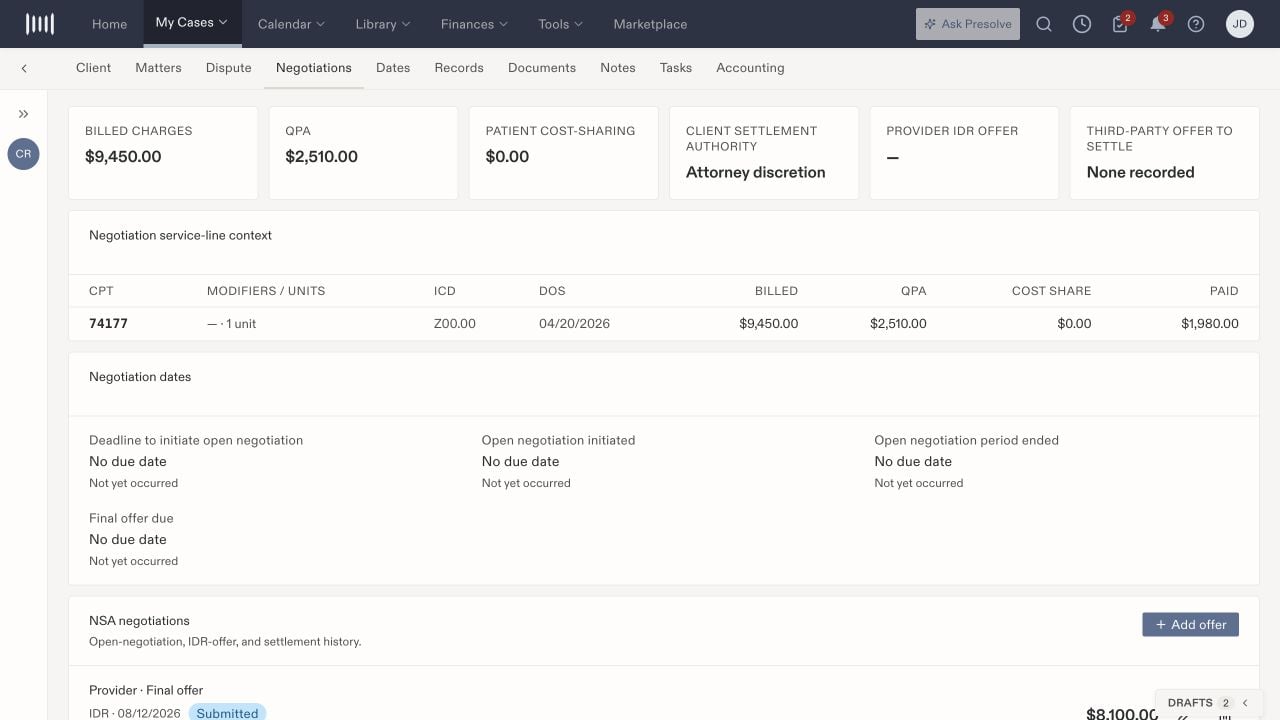Screen dimensions: 1280x720
Task: Click the Provider · Final offer entry title
Action: tap(146, 690)
